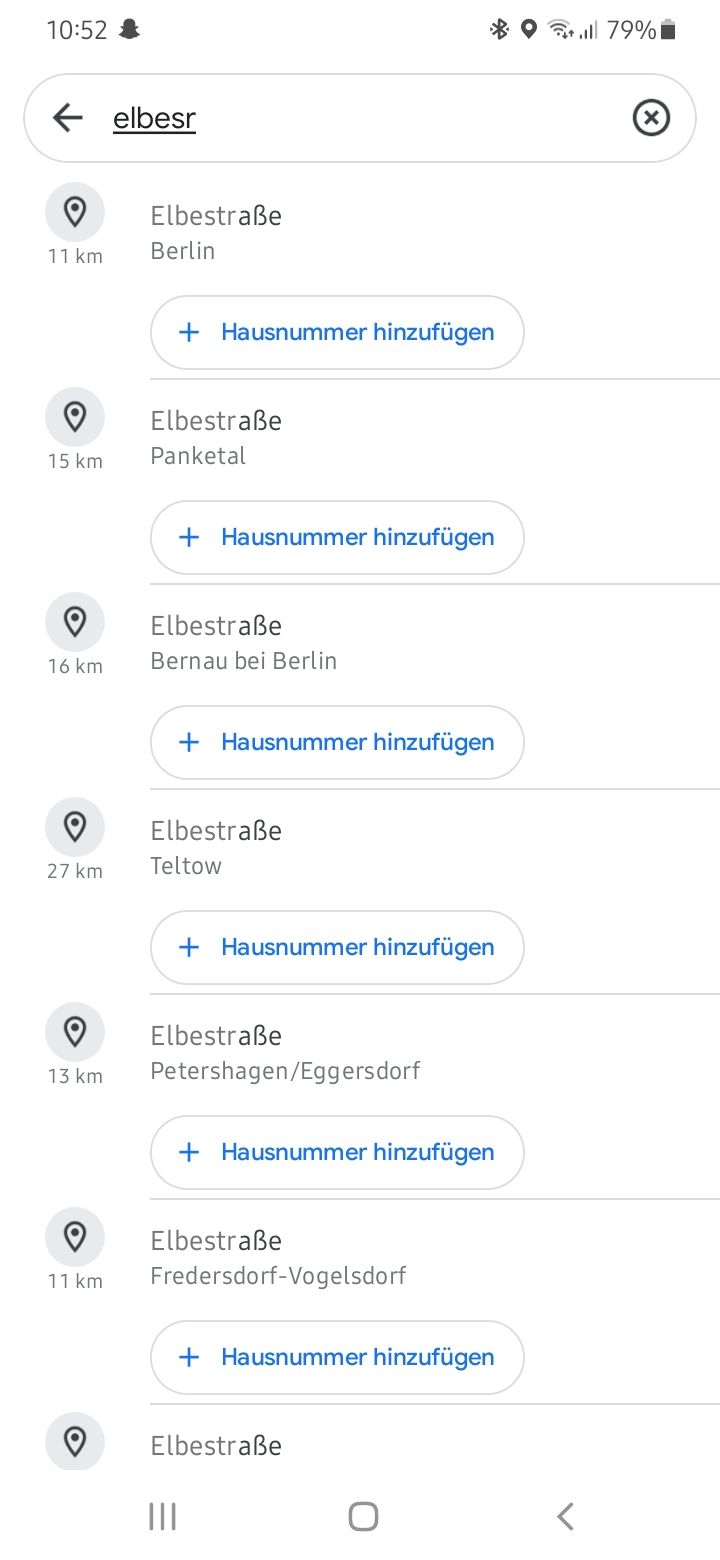Tap 'Hausnummer hinzufügen' under Teltow
Viewport: 720px width, 1560px height.
click(337, 947)
